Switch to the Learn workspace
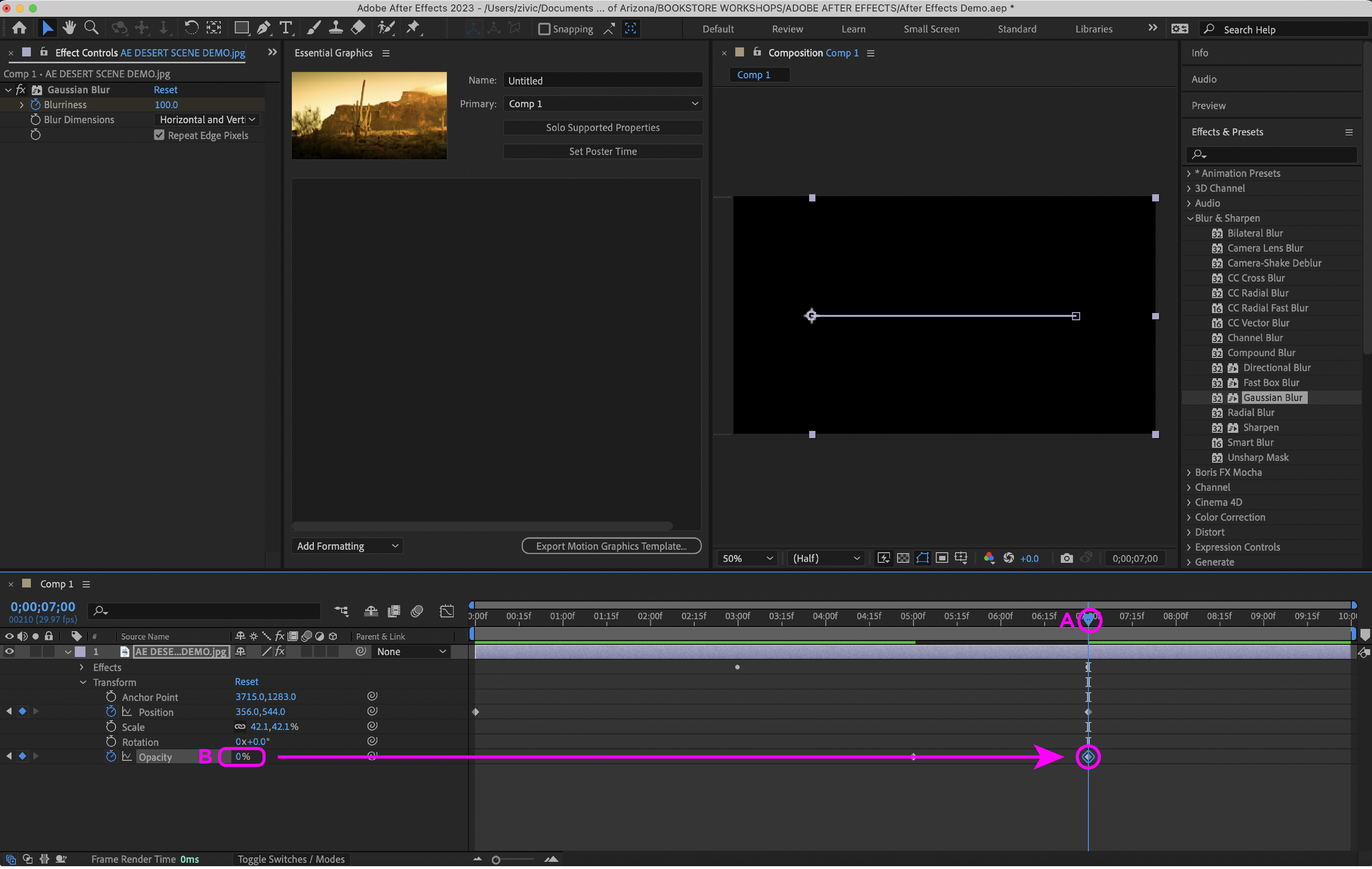This screenshot has height=869, width=1372. (853, 29)
